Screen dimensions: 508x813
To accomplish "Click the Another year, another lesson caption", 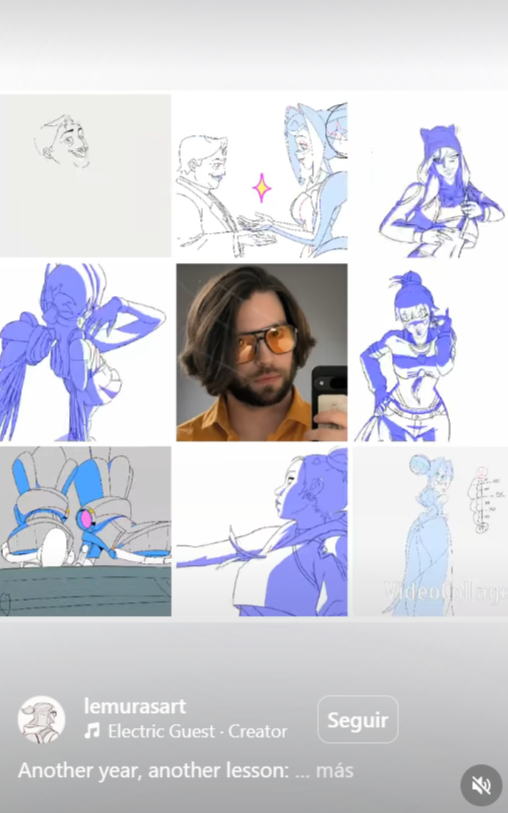I will 153,770.
